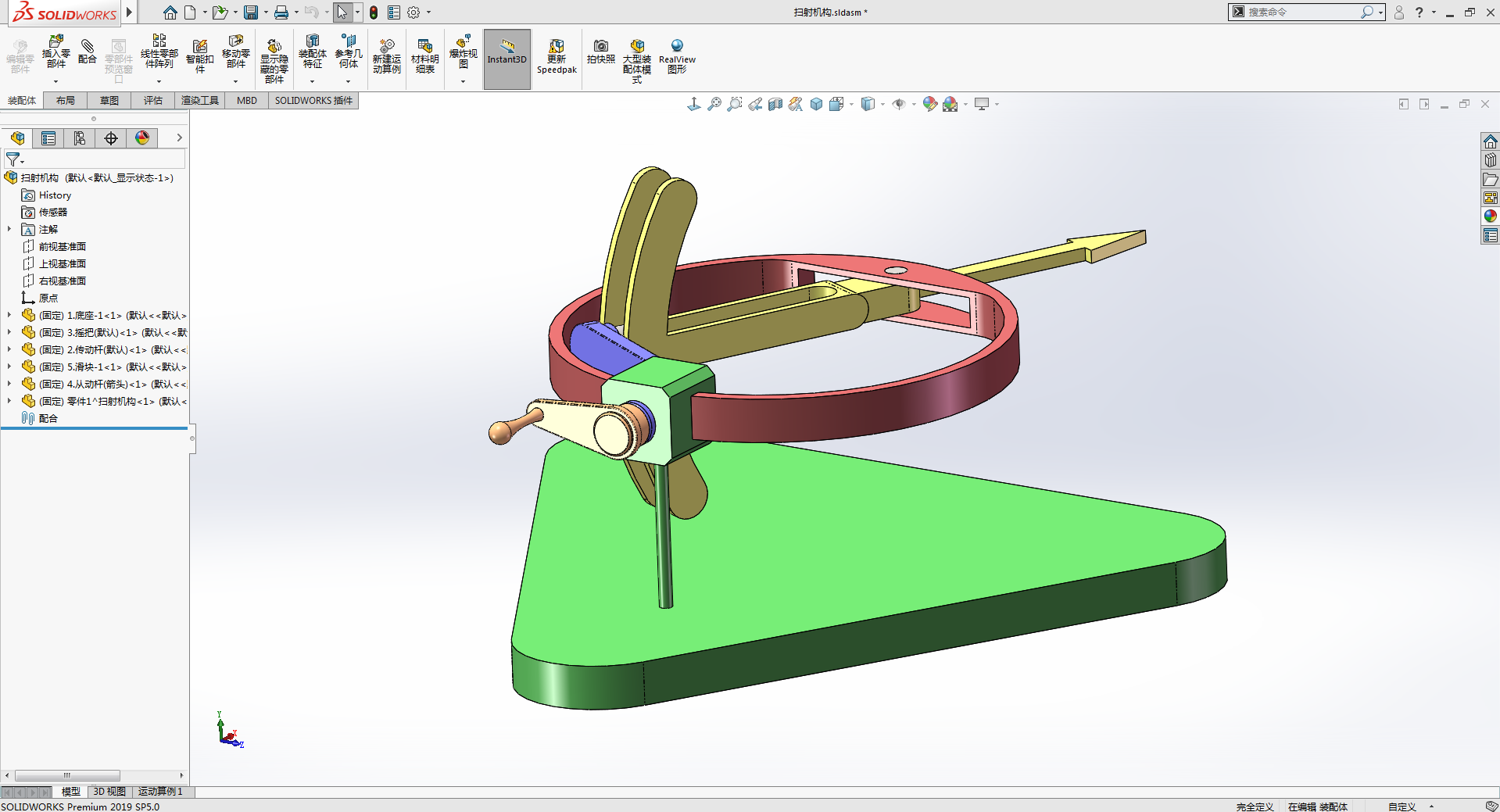This screenshot has height=812, width=1500.
Task: Expand the 1.底座-1 component node
Action: (9, 315)
